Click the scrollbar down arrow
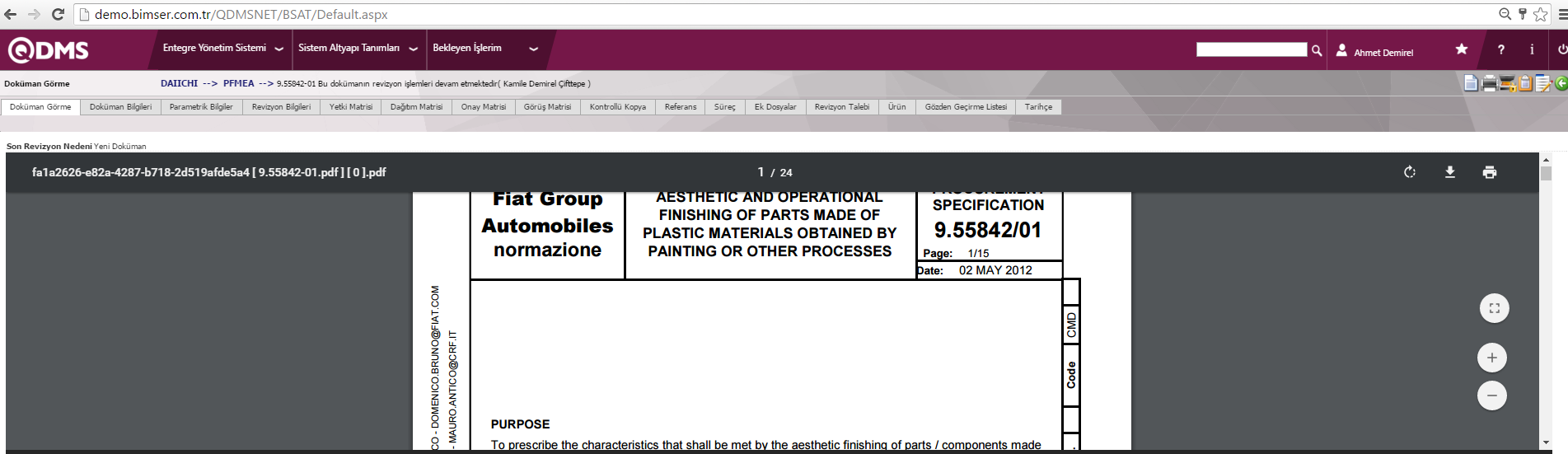The image size is (1568, 454). (1546, 443)
